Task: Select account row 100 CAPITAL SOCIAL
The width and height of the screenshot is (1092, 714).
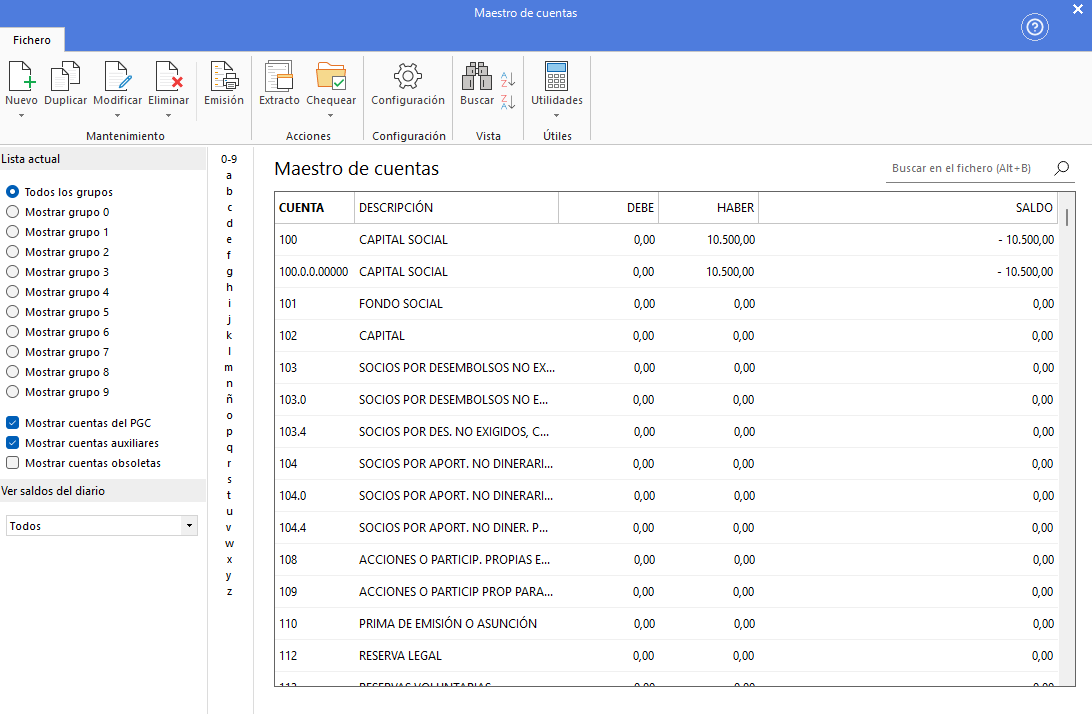Action: [666, 240]
